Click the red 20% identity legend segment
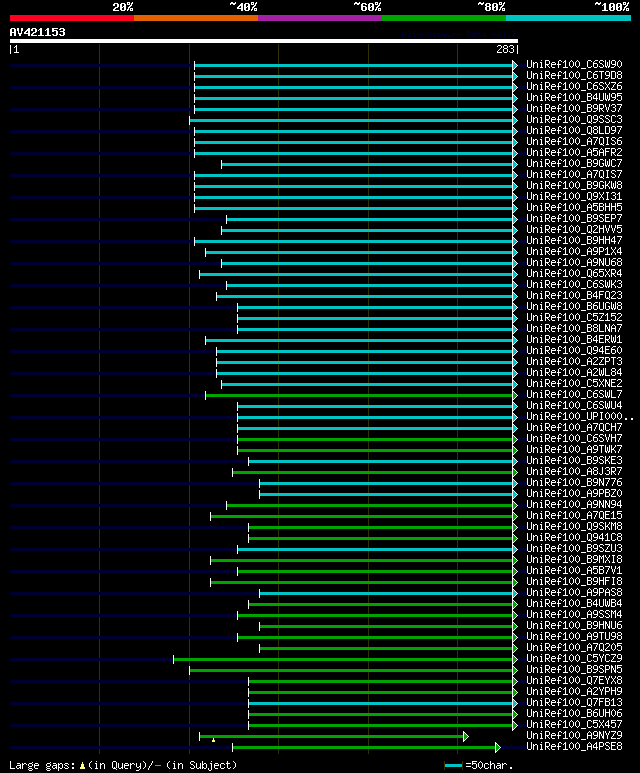Viewport: 640px width, 773px height. (71, 18)
